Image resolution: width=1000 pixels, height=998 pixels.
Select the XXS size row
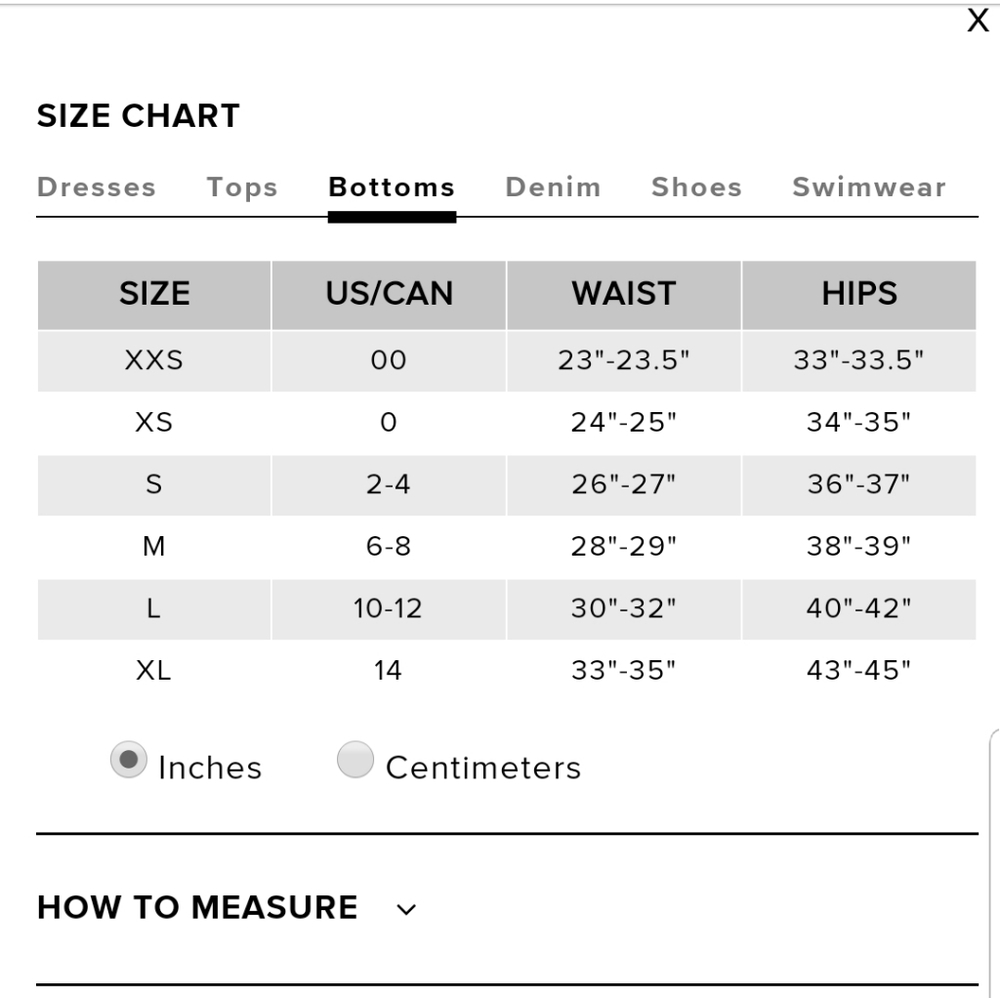[x=154, y=360]
